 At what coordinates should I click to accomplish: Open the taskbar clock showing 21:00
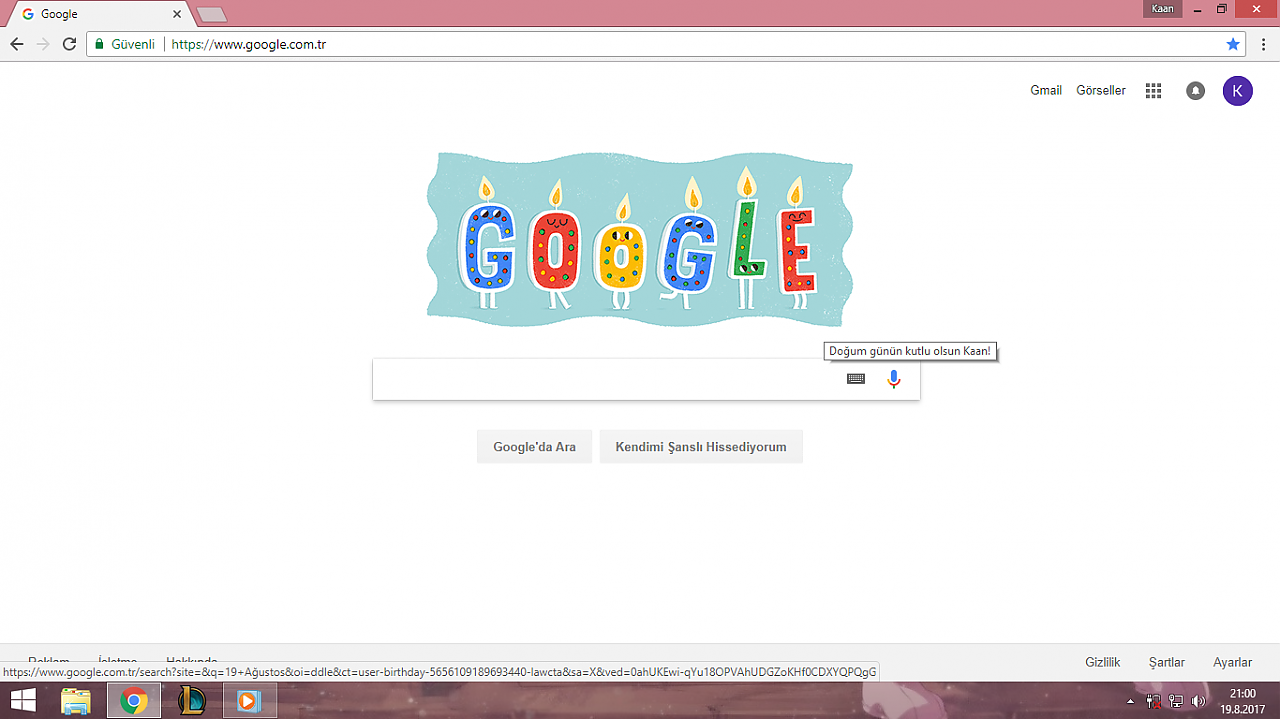pyautogui.click(x=1242, y=701)
